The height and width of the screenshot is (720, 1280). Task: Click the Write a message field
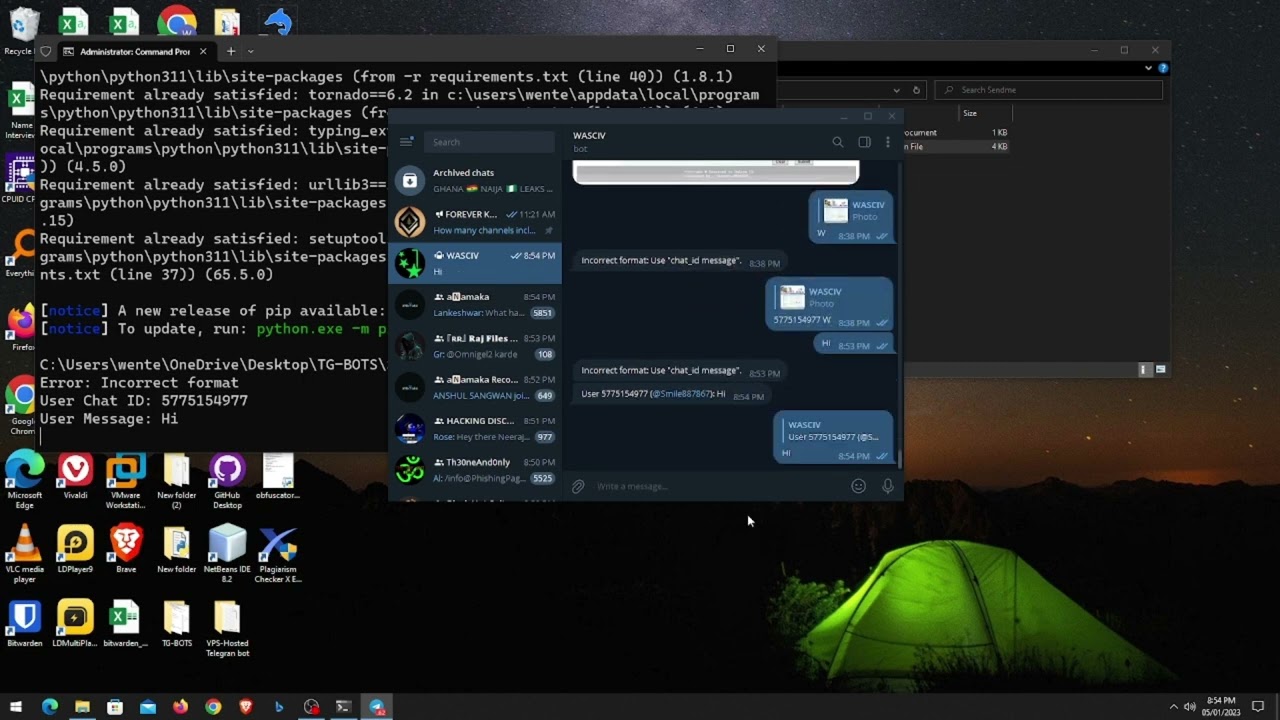tap(715, 486)
